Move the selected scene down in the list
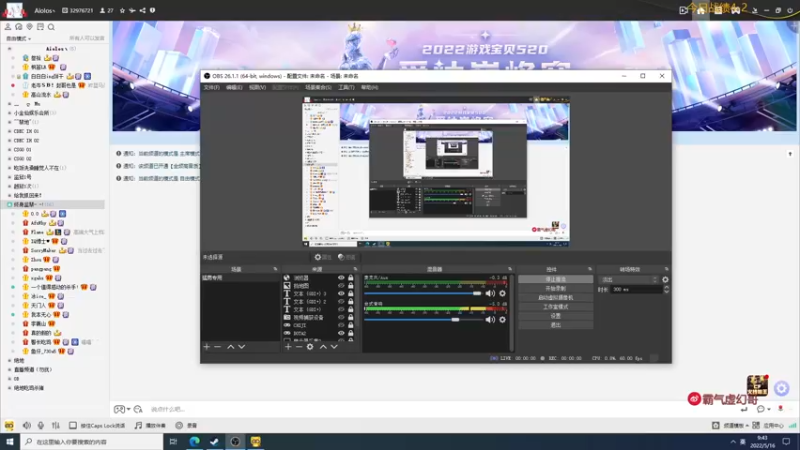The width and height of the screenshot is (800, 450). tap(242, 347)
